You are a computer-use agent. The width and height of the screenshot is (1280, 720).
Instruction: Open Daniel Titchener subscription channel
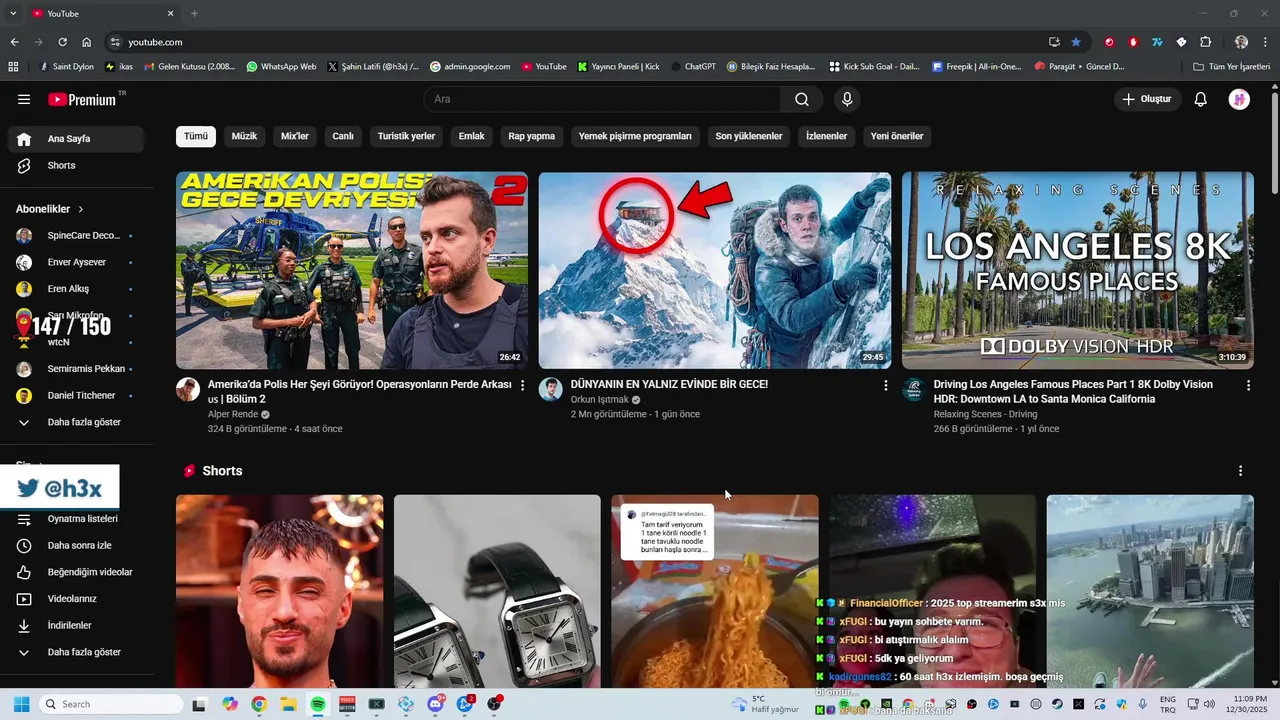(x=76, y=396)
